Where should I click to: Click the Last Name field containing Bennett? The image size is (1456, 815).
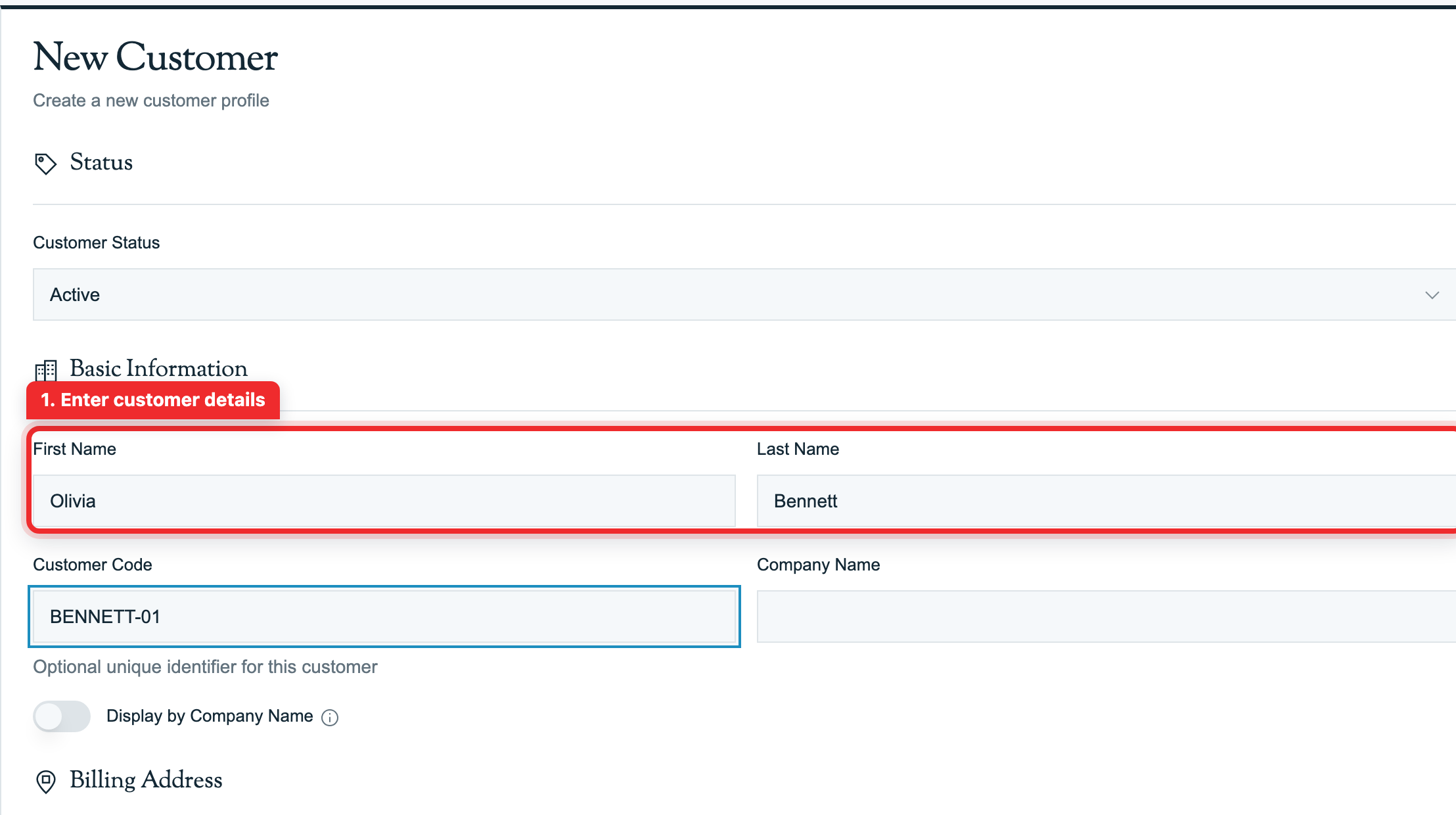pos(1106,501)
